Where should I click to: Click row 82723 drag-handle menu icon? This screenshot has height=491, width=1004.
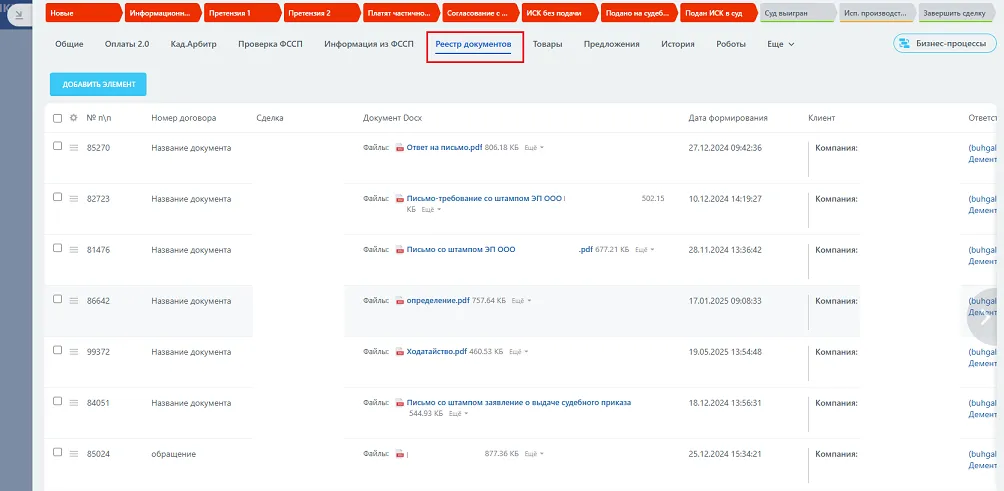tap(74, 199)
